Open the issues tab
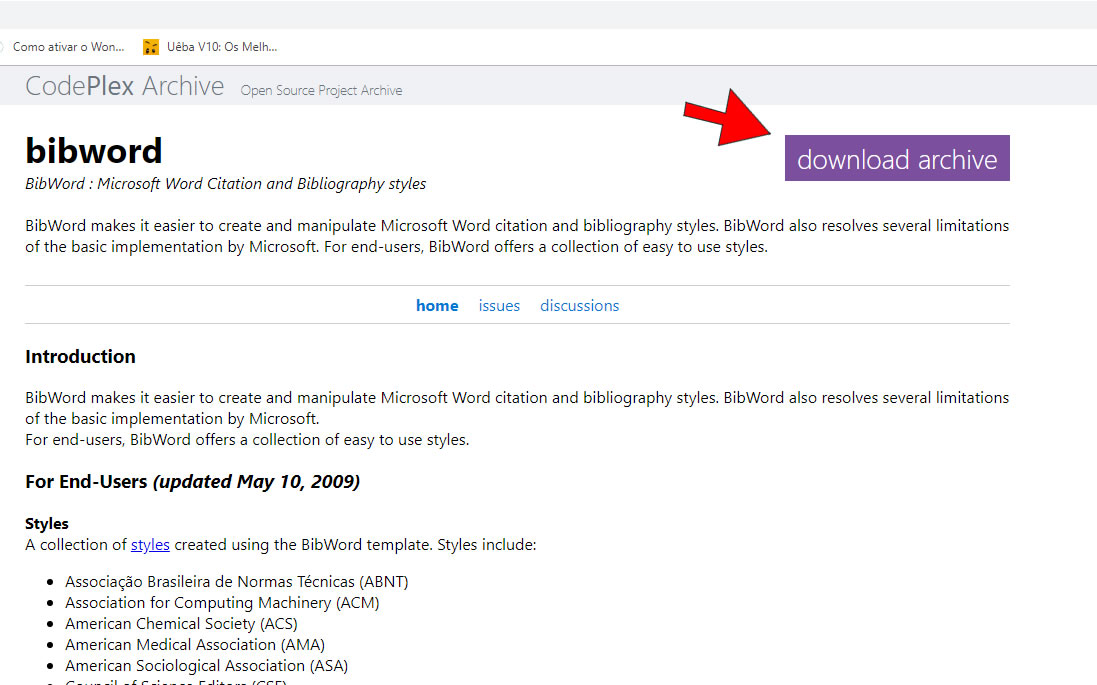 (499, 306)
